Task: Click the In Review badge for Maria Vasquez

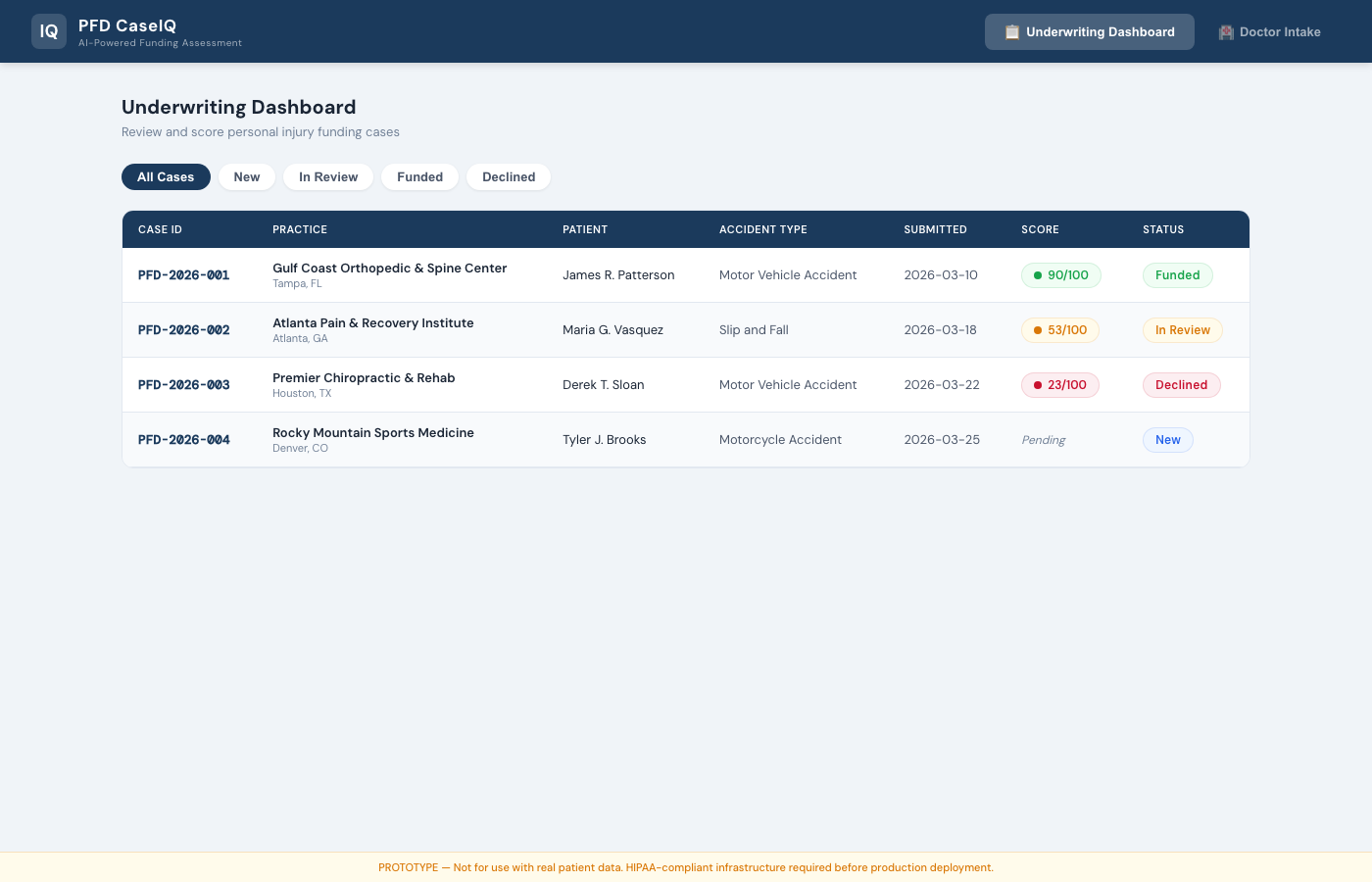Action: coord(1182,330)
